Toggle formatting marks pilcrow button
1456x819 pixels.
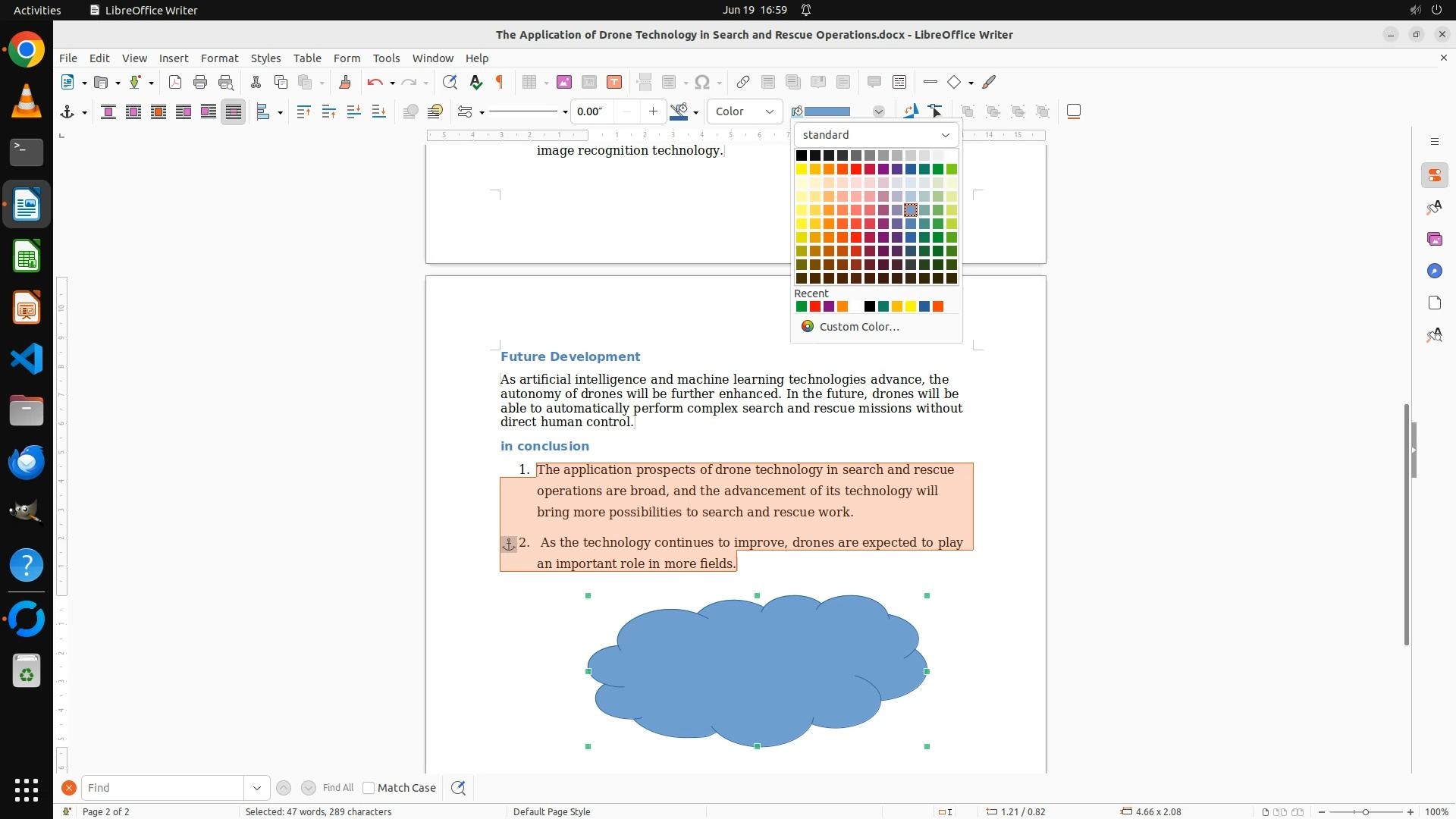(x=500, y=82)
